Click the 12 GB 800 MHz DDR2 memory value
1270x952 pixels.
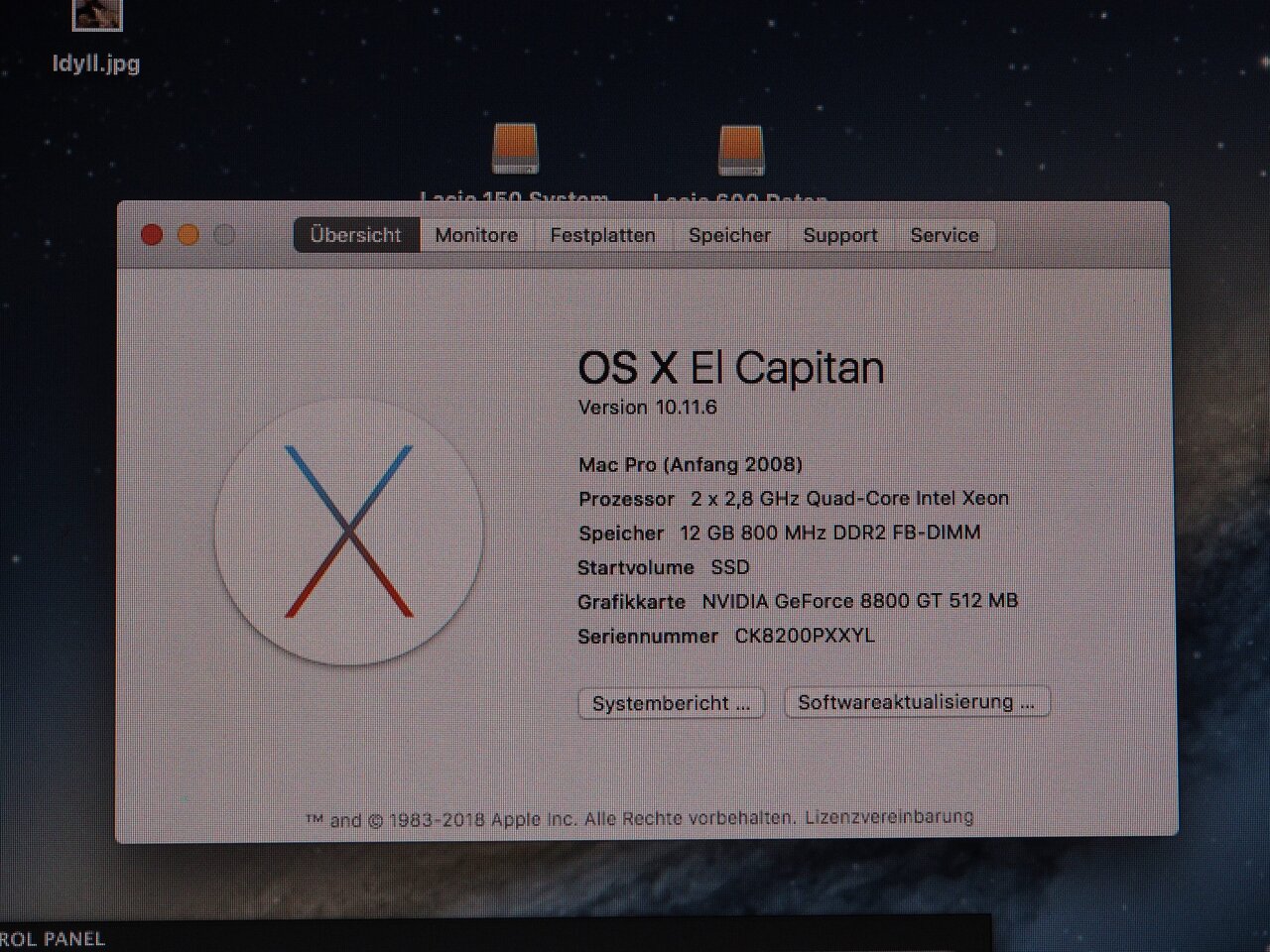(x=830, y=533)
